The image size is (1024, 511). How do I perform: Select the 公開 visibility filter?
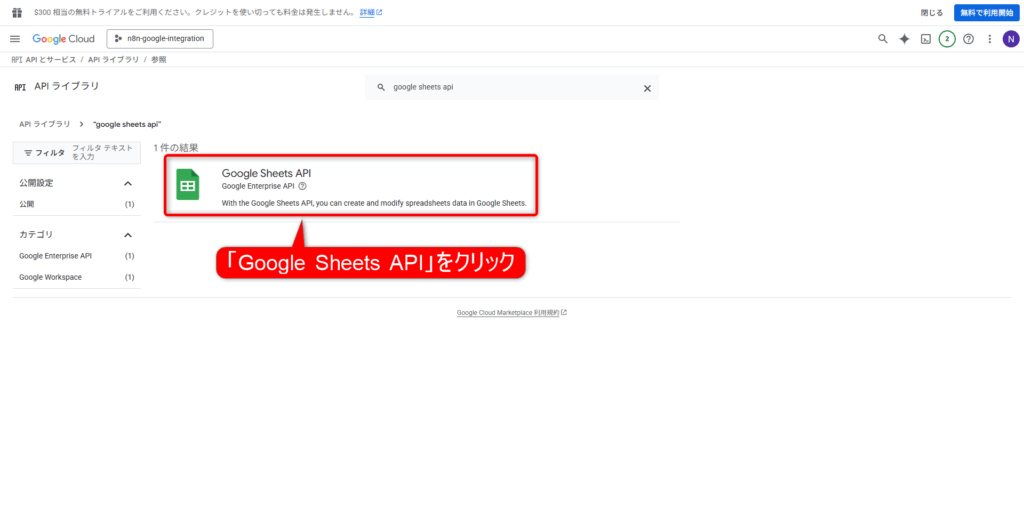click(26, 204)
